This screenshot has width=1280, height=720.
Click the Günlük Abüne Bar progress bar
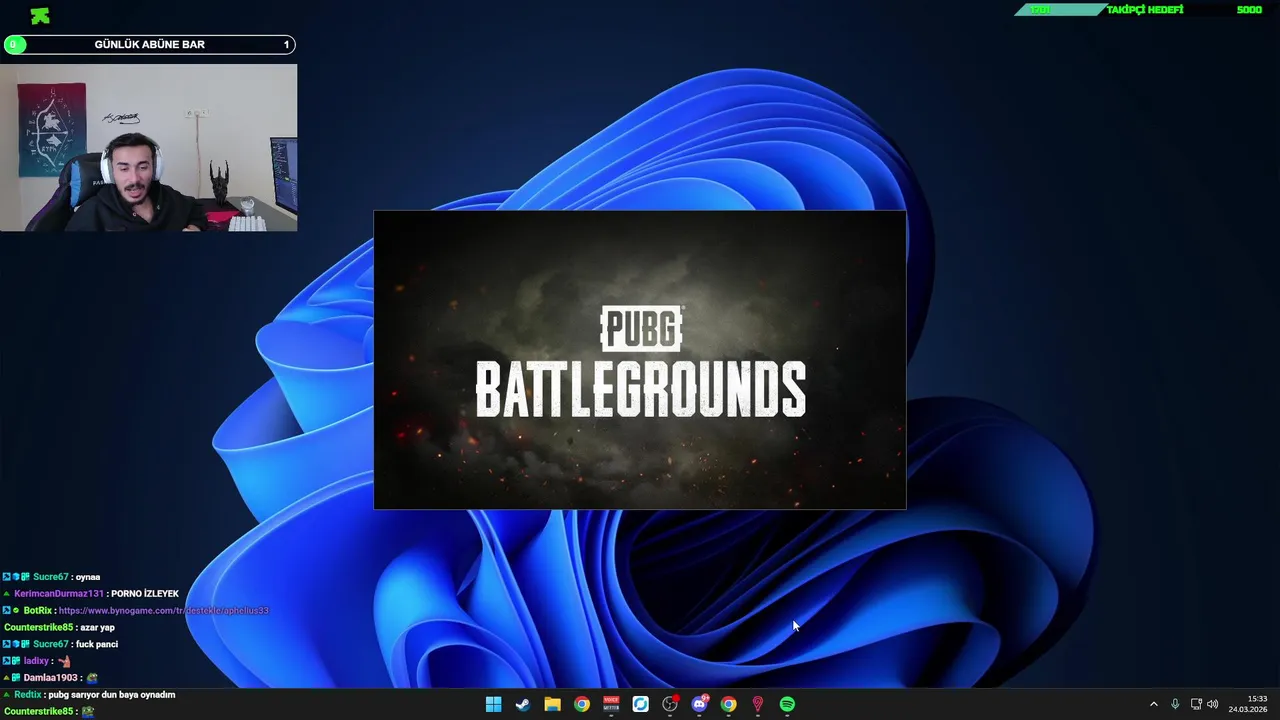149,44
